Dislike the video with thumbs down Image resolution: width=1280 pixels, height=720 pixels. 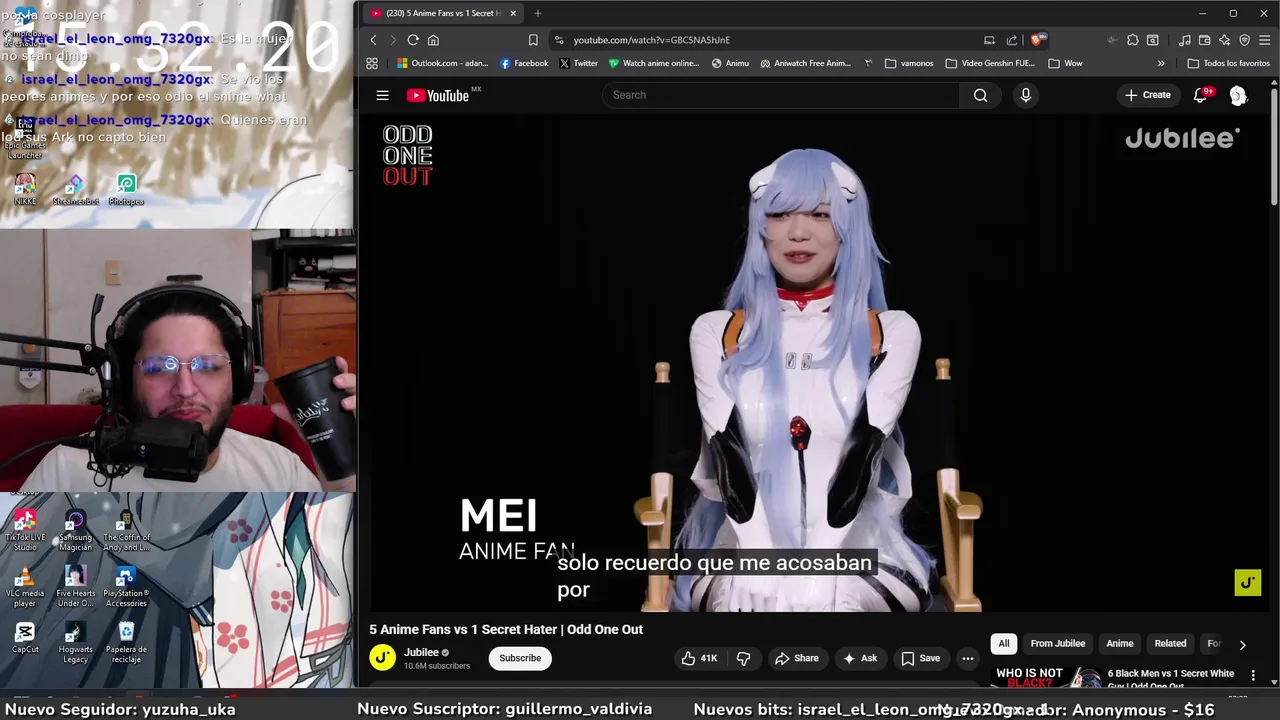tap(743, 658)
